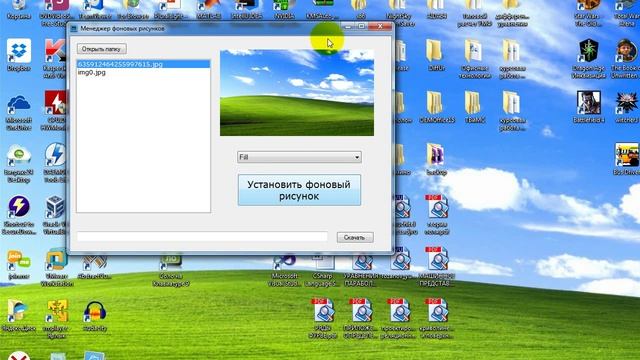Open the Witcher 3 wolf shortcut
The height and width of the screenshot is (360, 640).
click(x=627, y=107)
